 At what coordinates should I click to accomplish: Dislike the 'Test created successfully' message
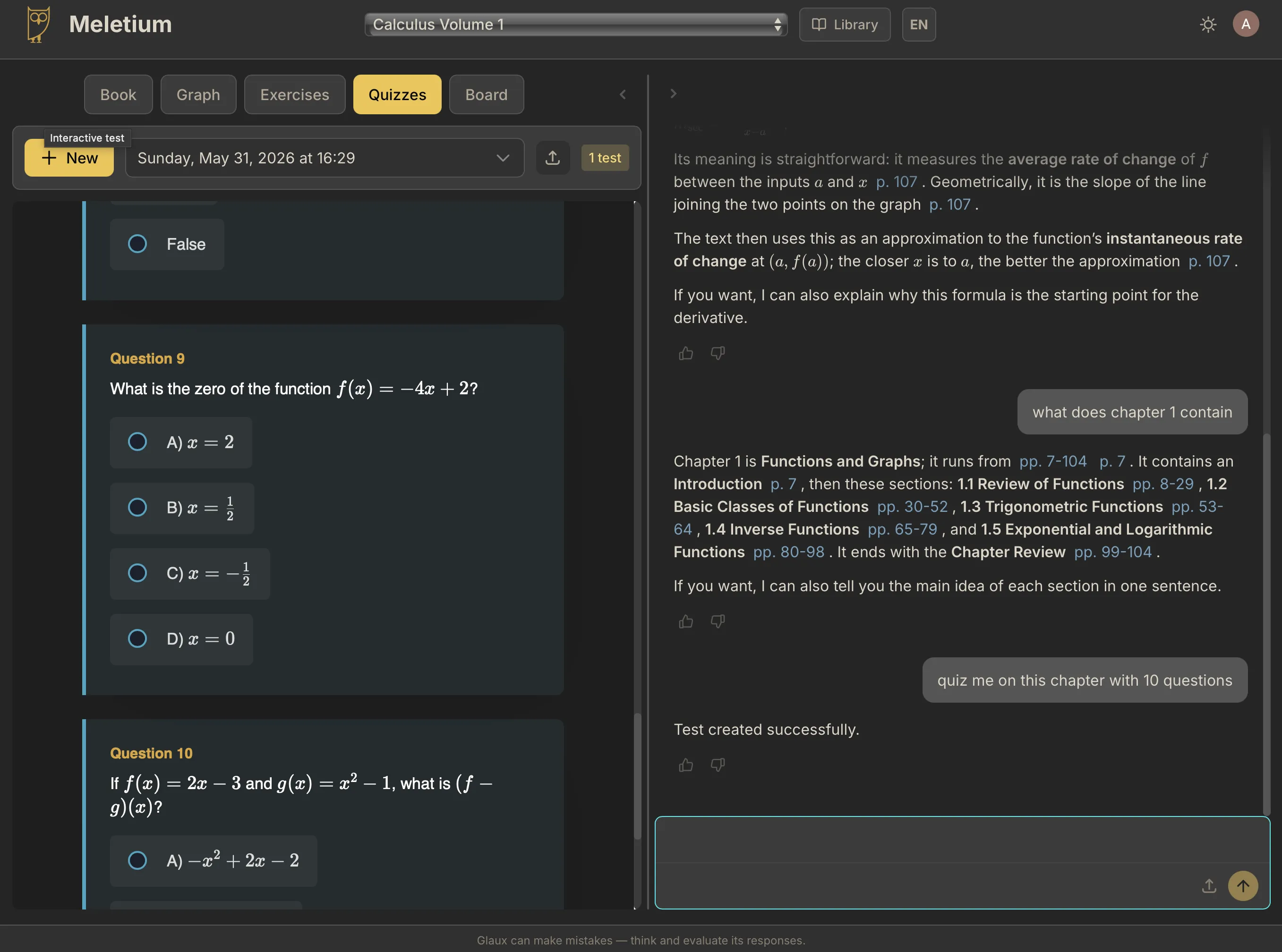click(x=717, y=765)
